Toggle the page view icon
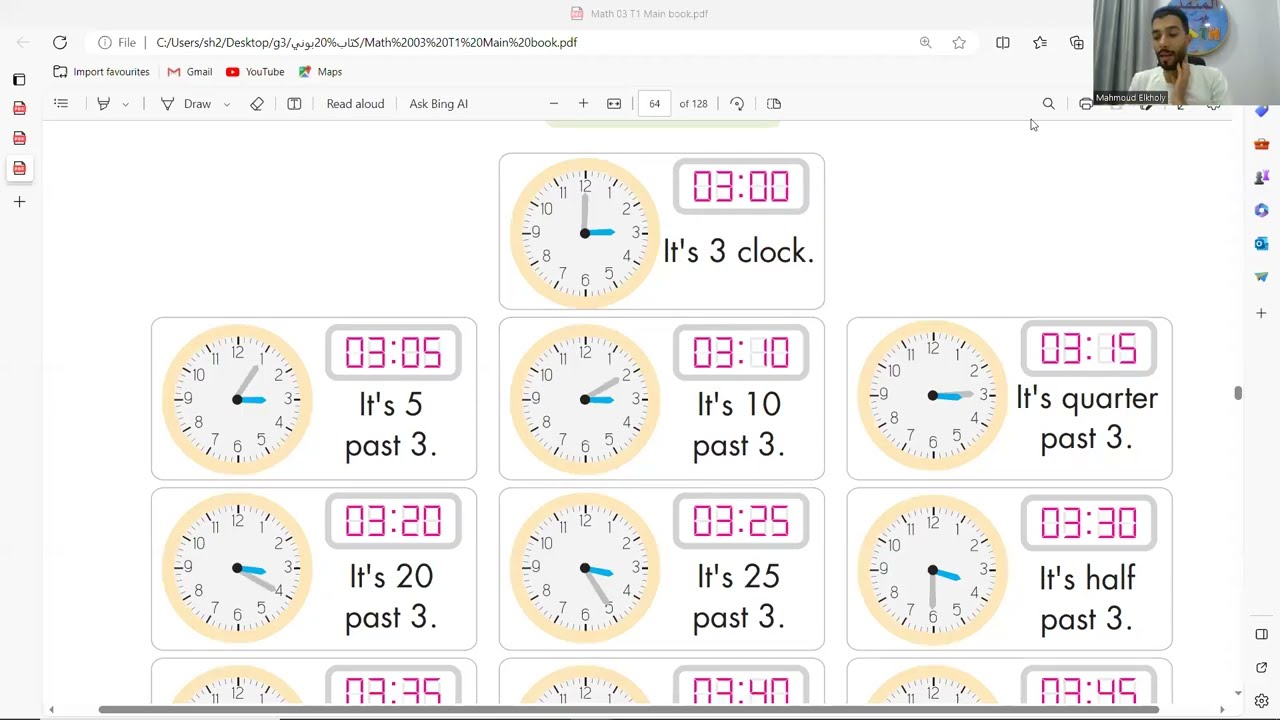 pyautogui.click(x=774, y=103)
